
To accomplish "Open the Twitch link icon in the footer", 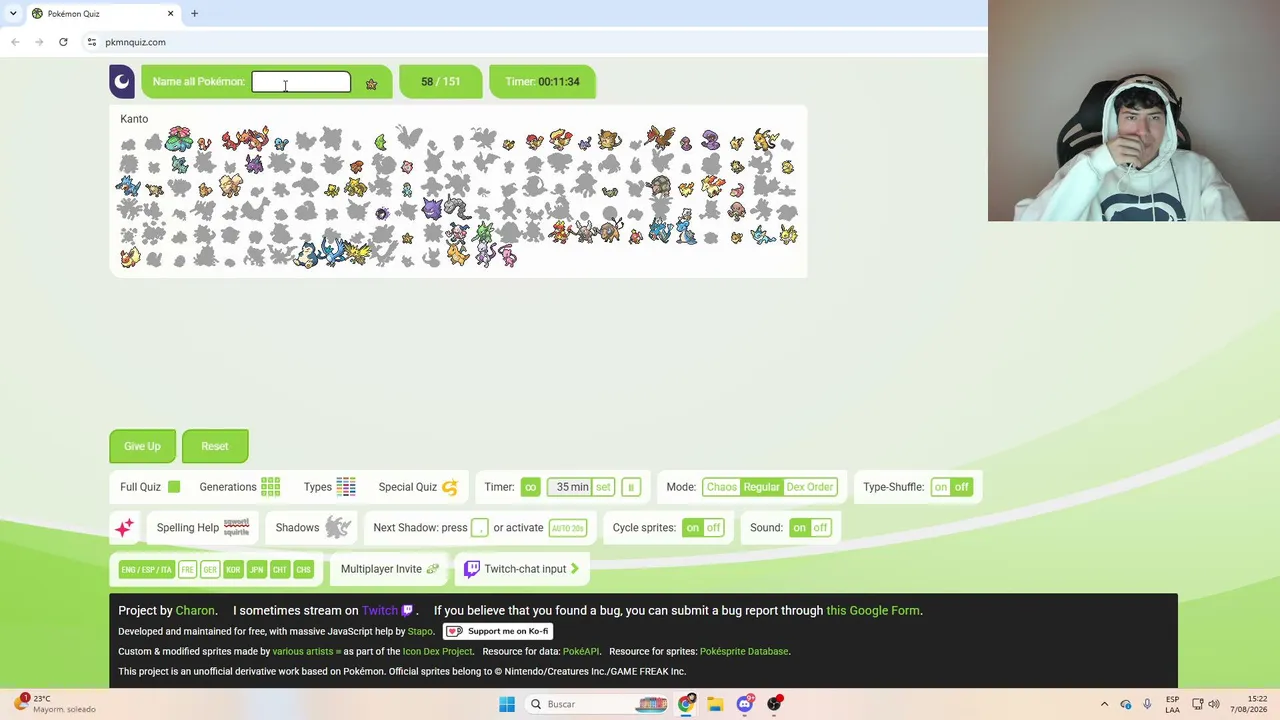I will [x=407, y=611].
